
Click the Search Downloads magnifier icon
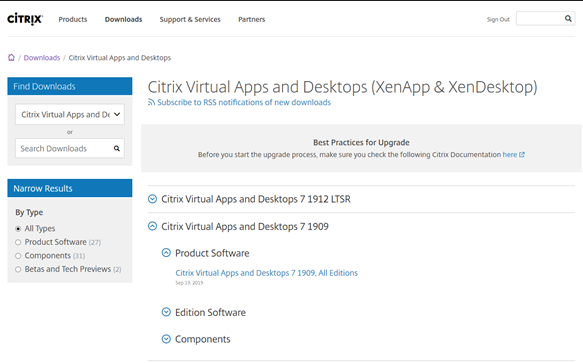pos(117,148)
